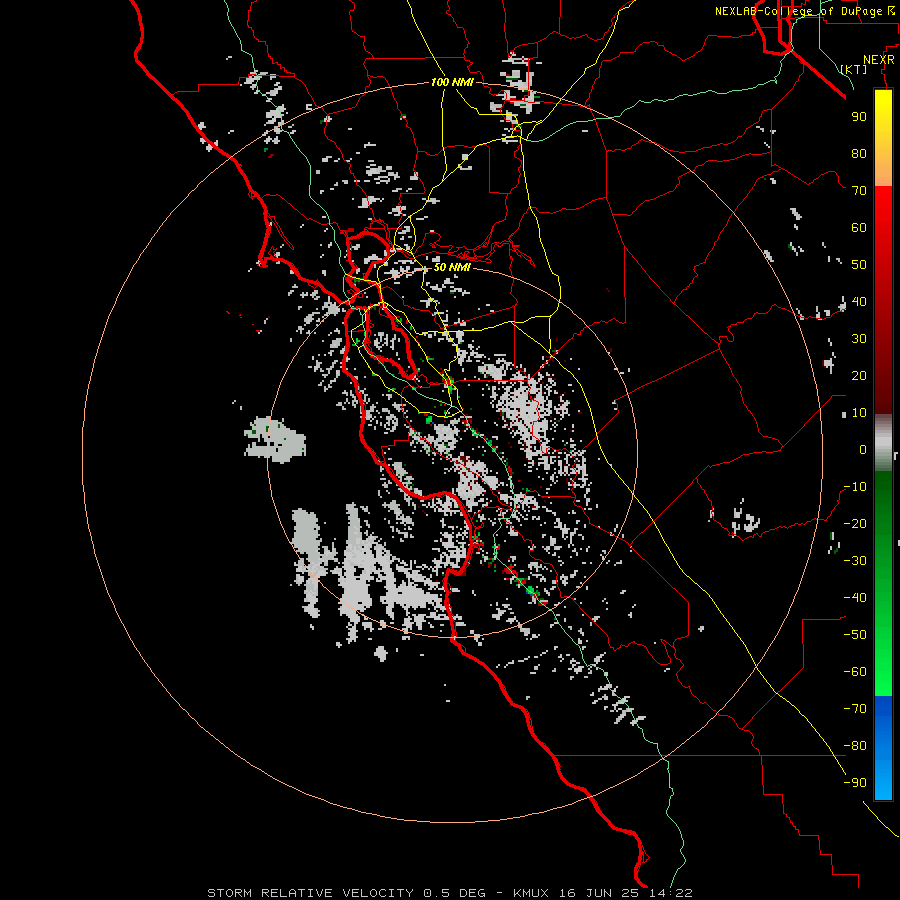Click the -70 scale label
Viewport: 900px width, 900px height.
(855, 709)
